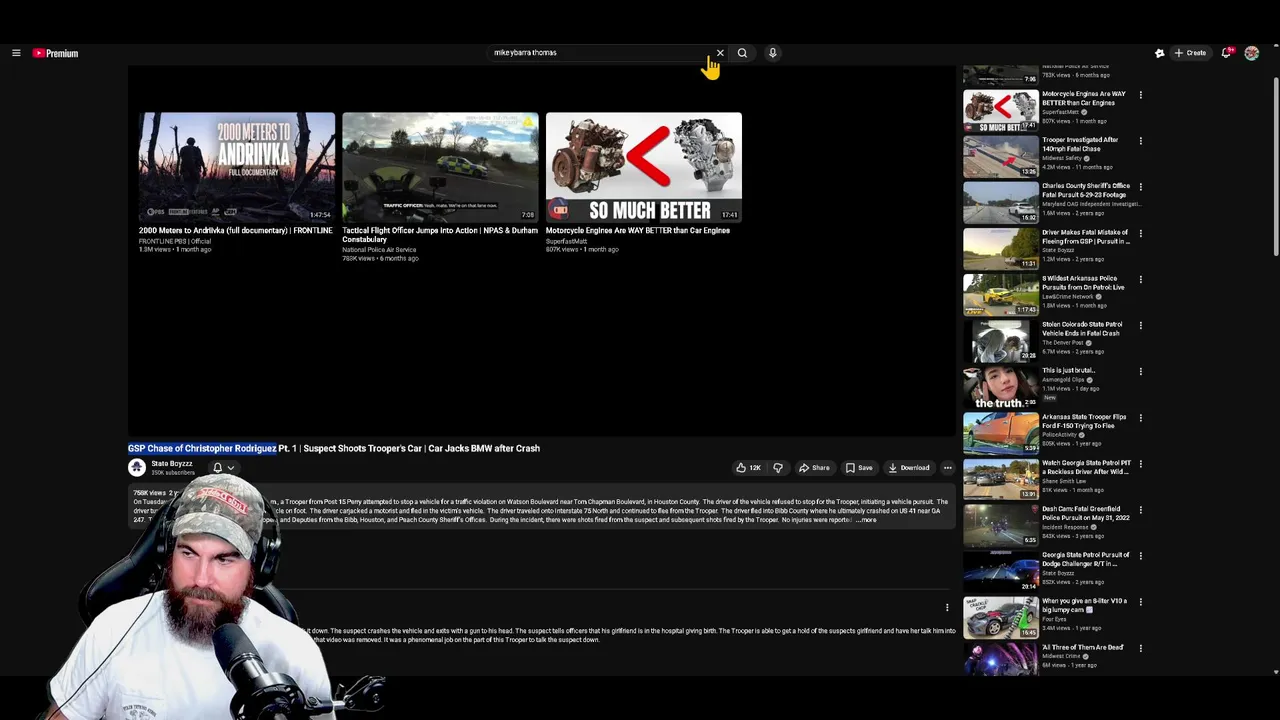Open 'Stolen Colorado State Patrol Vehicle' thumbnail
This screenshot has height=720, width=1280.
[x=1001, y=340]
